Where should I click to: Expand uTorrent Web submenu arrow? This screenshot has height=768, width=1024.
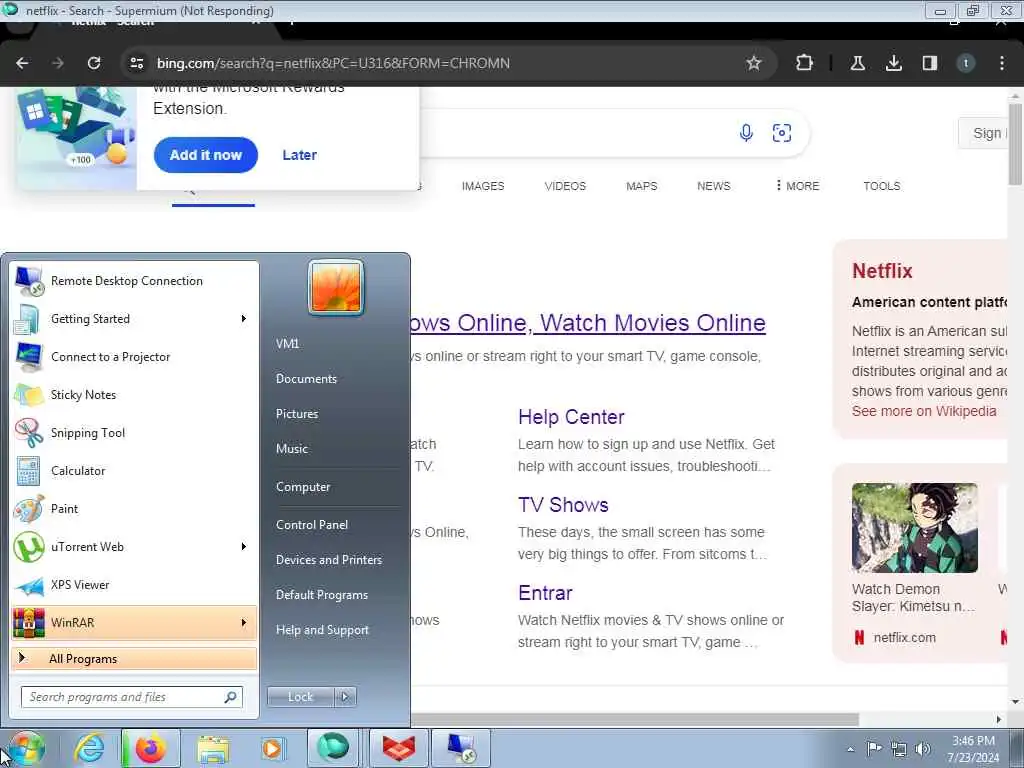point(244,547)
